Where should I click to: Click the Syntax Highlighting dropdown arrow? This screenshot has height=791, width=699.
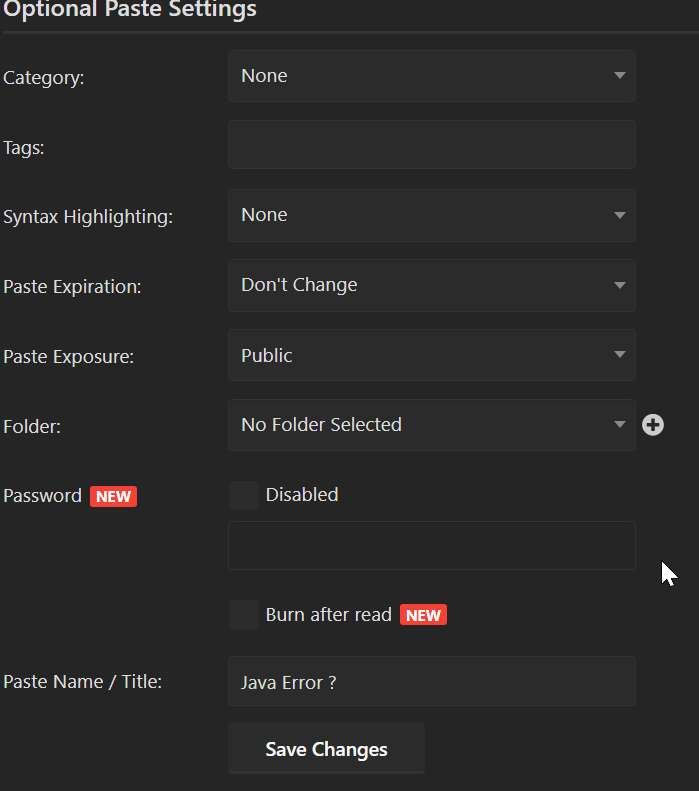[619, 215]
